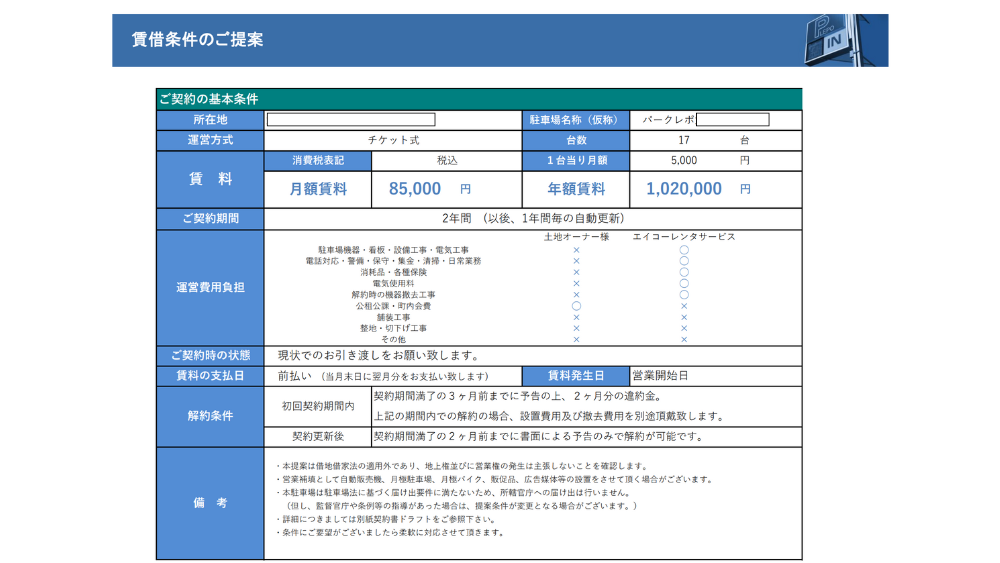Click the 契約更新後 cell
The height and width of the screenshot is (563, 1000).
point(318,437)
